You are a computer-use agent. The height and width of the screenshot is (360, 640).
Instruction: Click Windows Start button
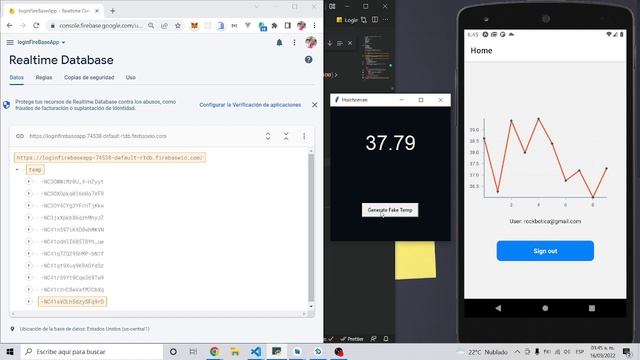pos(10,351)
